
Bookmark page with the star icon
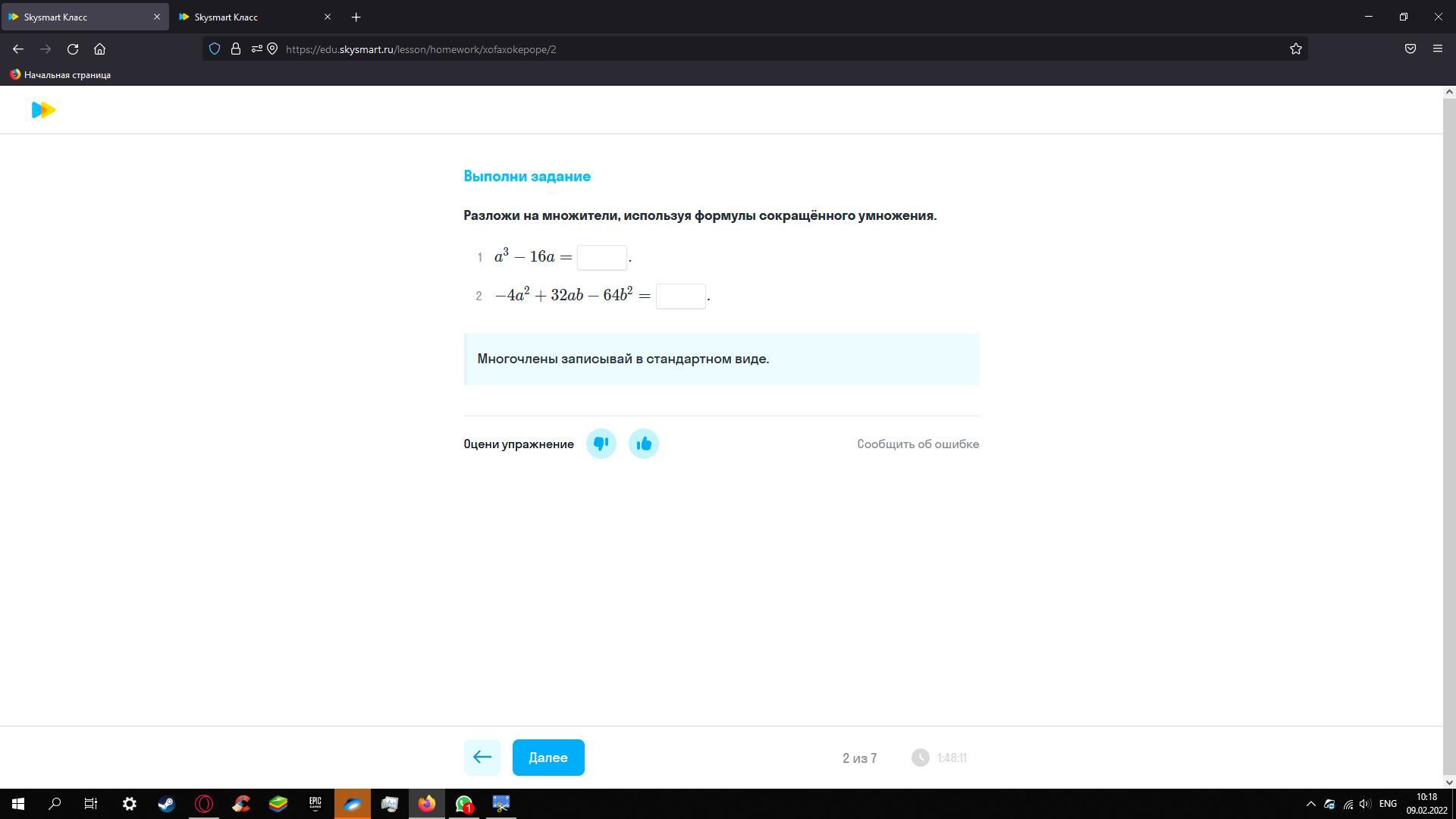click(1295, 49)
